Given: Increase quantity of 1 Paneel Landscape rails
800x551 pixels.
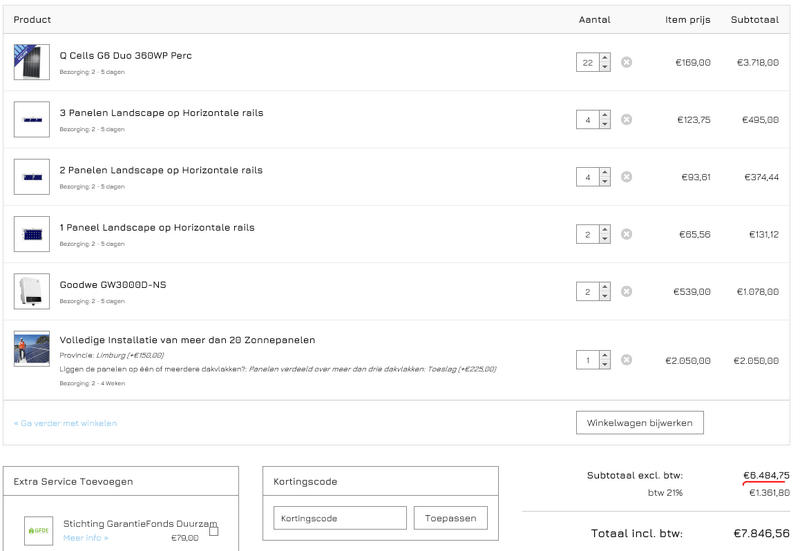Looking at the screenshot, I should click(605, 230).
